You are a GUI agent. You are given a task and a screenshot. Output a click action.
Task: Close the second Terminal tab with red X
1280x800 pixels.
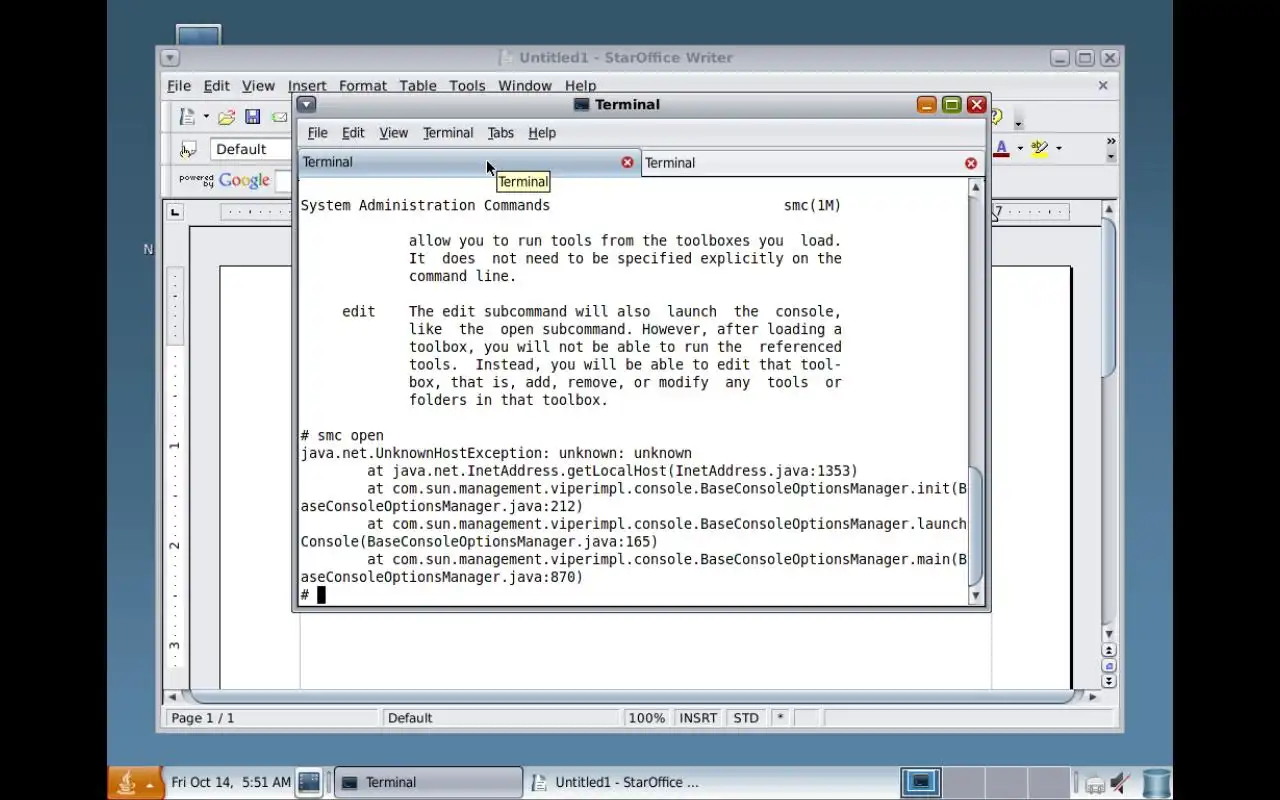click(x=970, y=163)
